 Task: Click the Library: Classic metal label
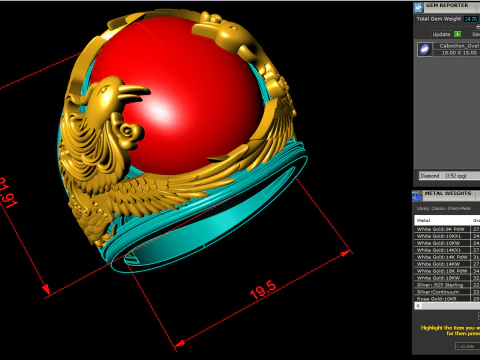(x=443, y=208)
